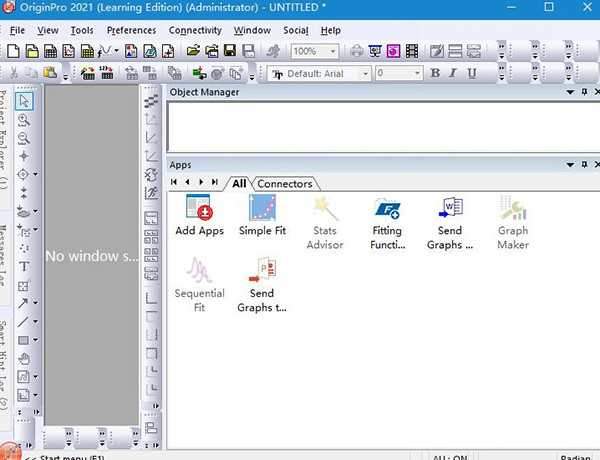
Task: Toggle Bold text formatting
Action: (435, 73)
